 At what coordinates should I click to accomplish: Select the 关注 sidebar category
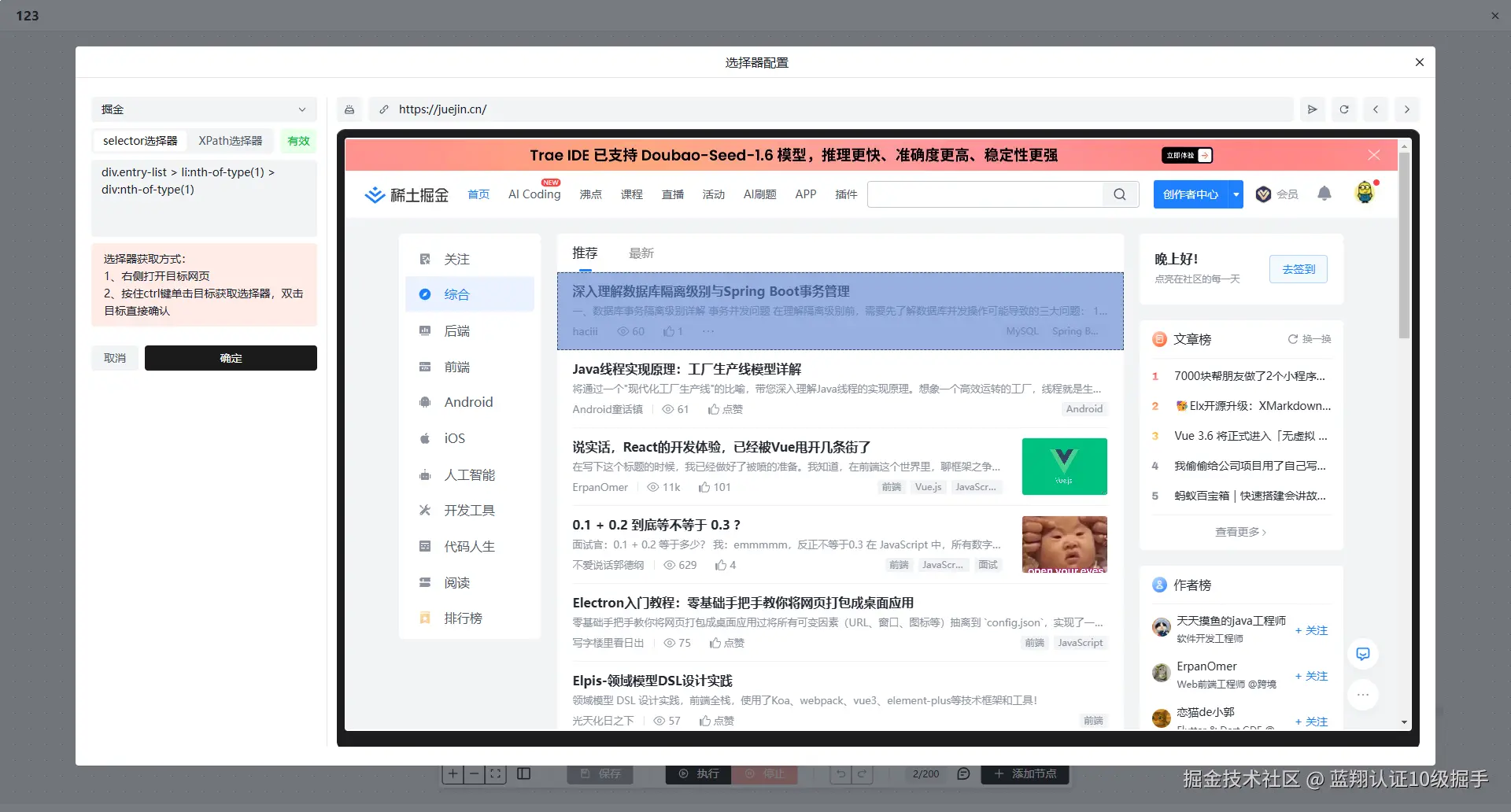tap(470, 259)
